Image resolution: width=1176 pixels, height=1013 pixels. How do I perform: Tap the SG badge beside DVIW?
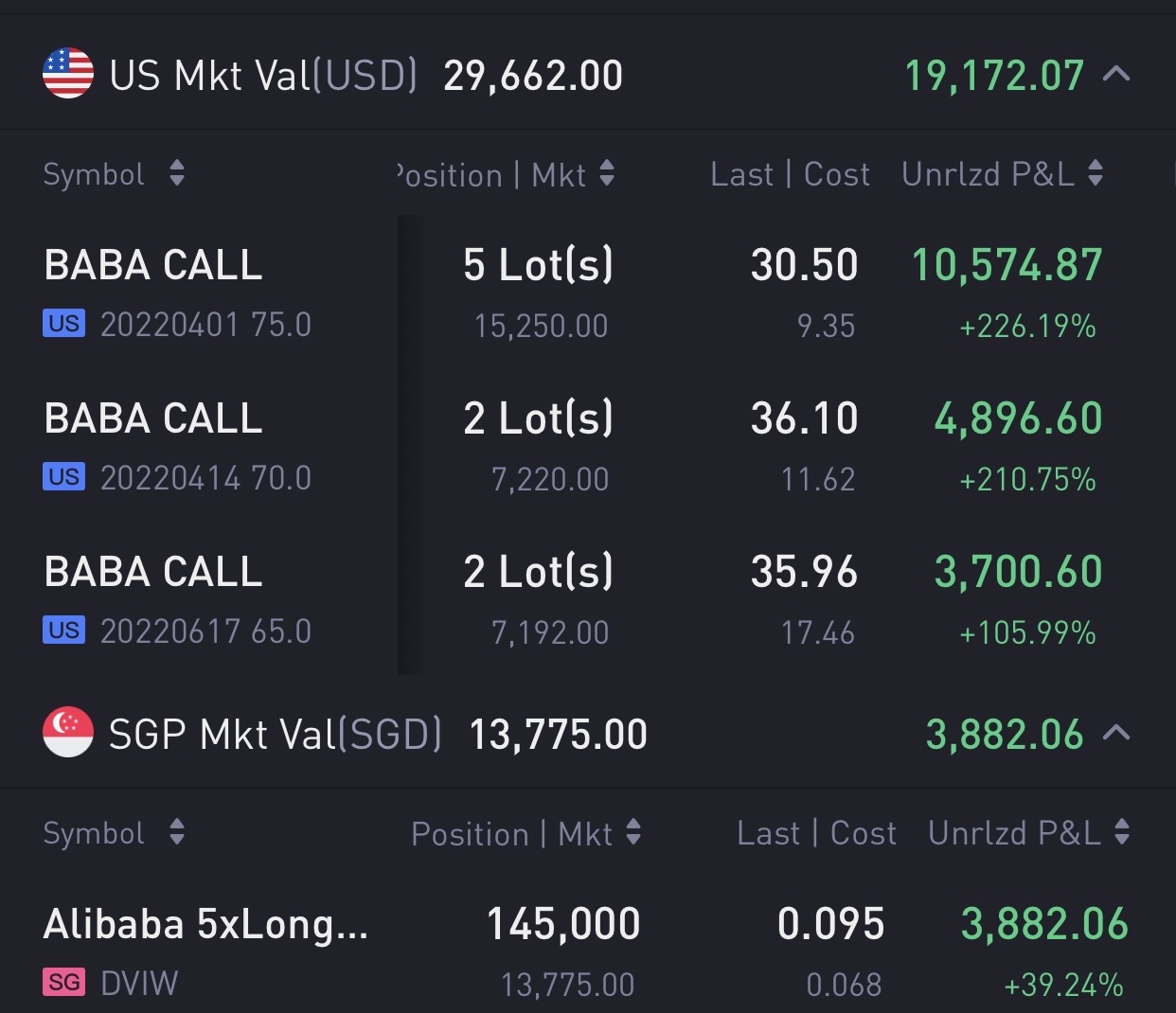click(63, 983)
